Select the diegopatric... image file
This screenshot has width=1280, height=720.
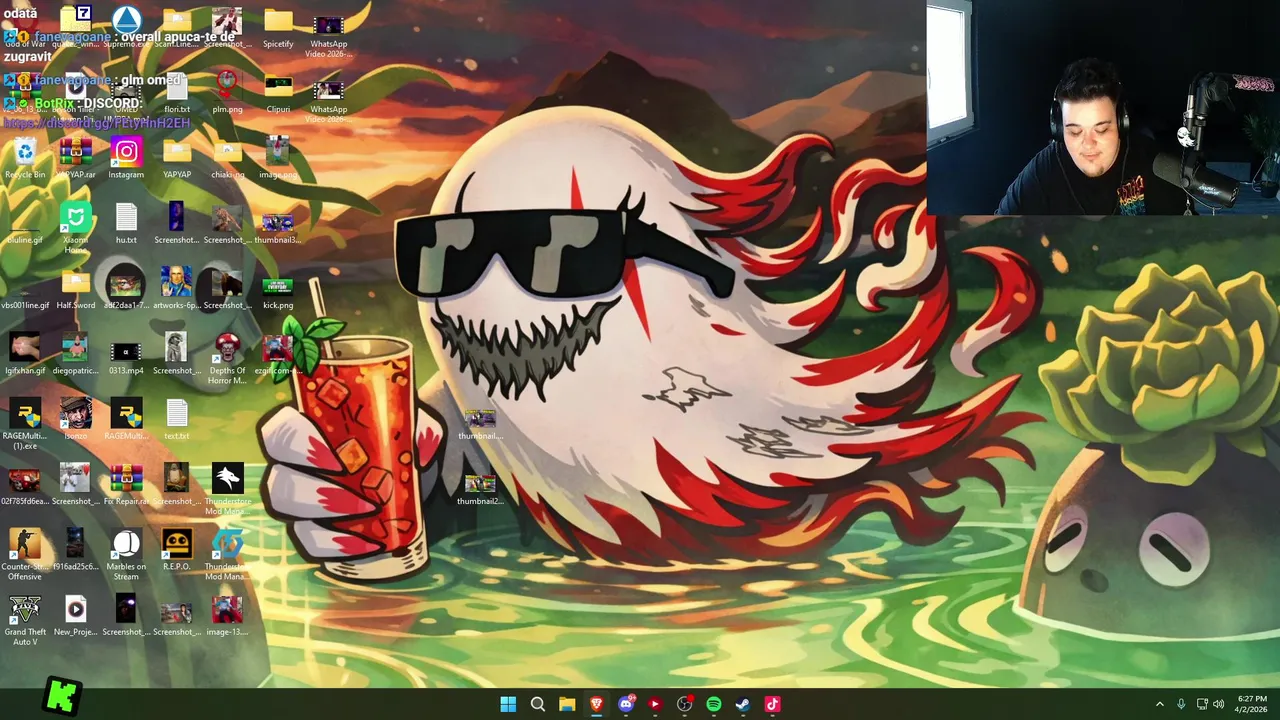click(x=75, y=355)
